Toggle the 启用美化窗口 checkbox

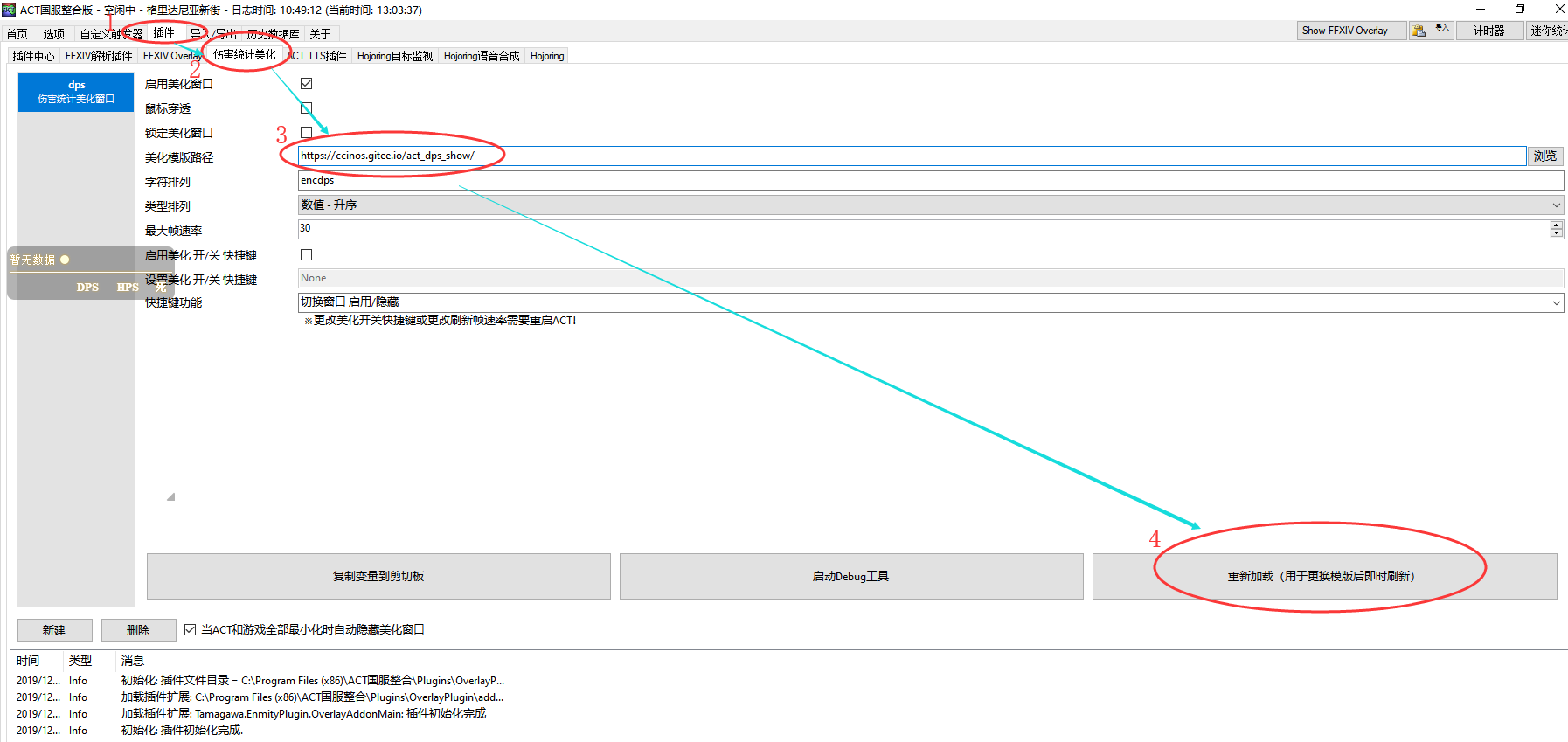pos(306,84)
